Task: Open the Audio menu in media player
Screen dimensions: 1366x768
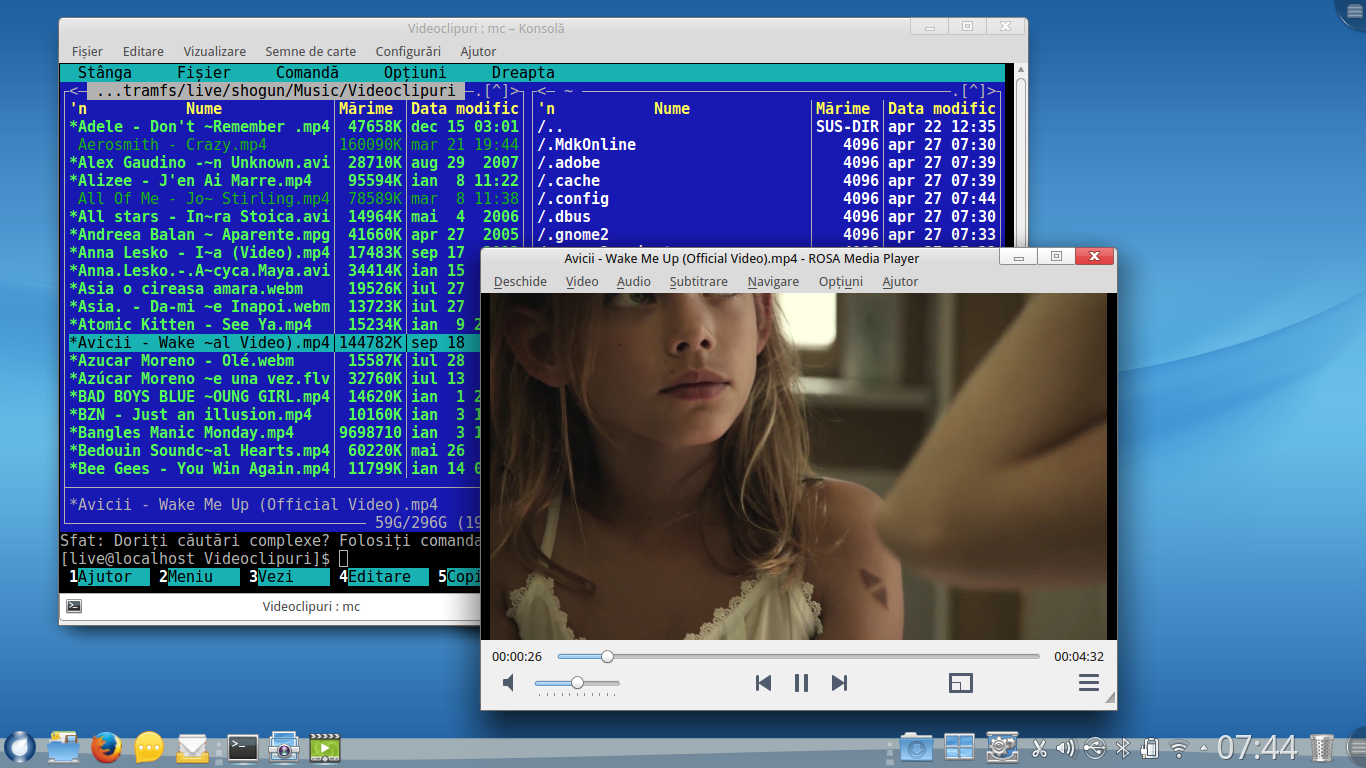Action: click(634, 282)
